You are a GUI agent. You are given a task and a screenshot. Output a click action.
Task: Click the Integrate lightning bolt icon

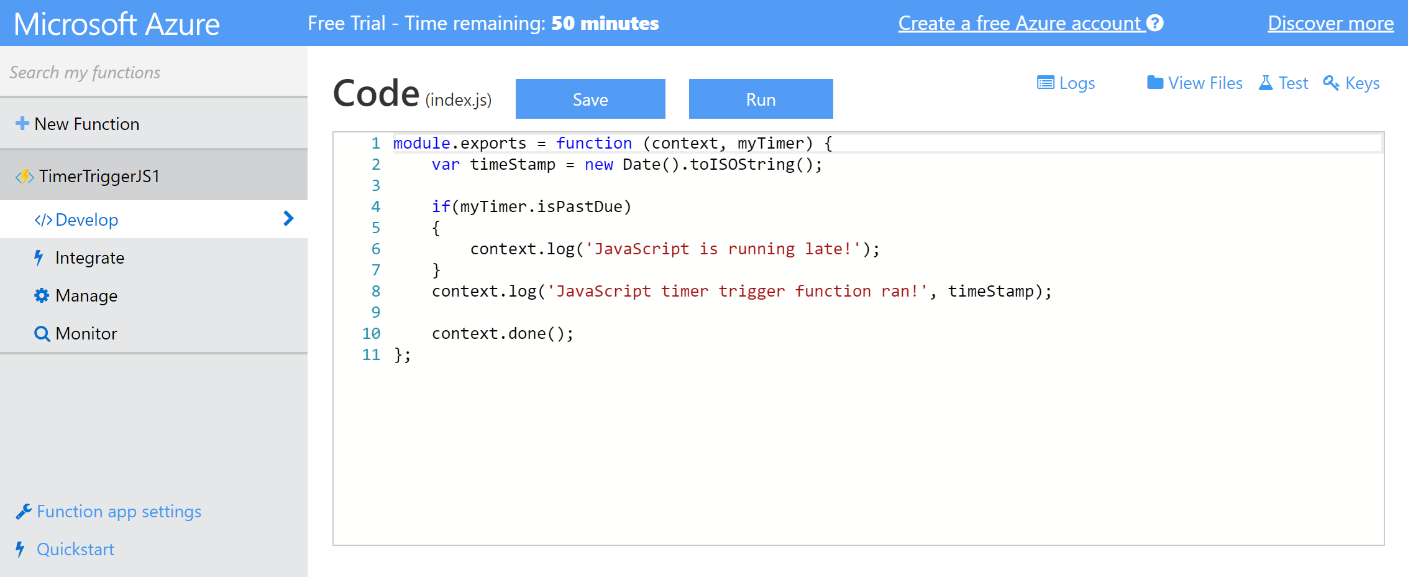pyautogui.click(x=40, y=258)
